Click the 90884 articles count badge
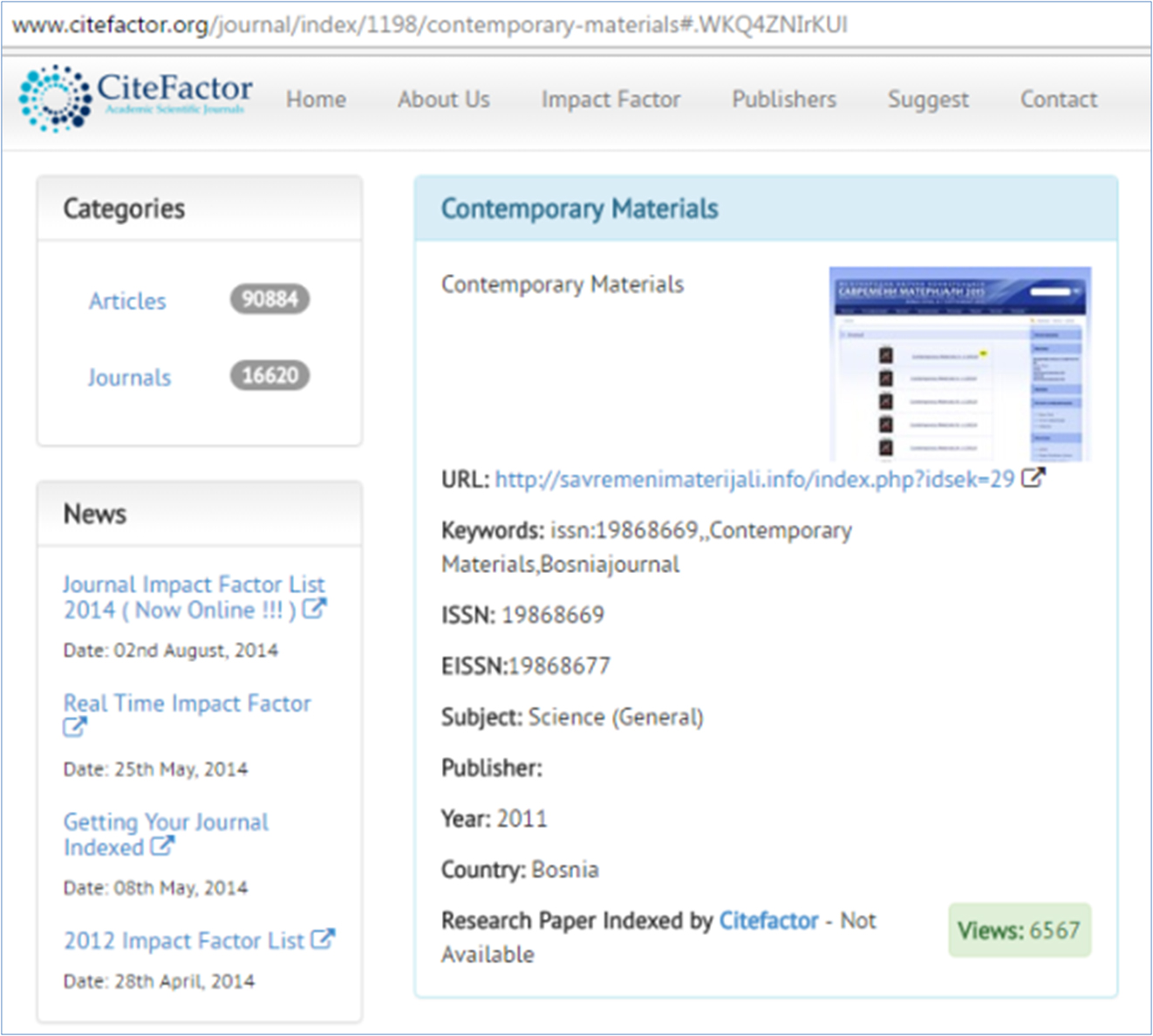Screen dimensions: 1153x1036 (270, 299)
